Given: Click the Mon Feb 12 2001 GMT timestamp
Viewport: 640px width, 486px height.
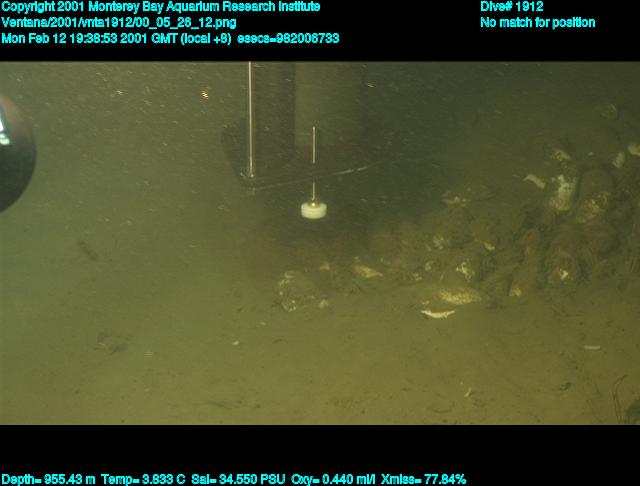Looking at the screenshot, I should click(116, 38).
